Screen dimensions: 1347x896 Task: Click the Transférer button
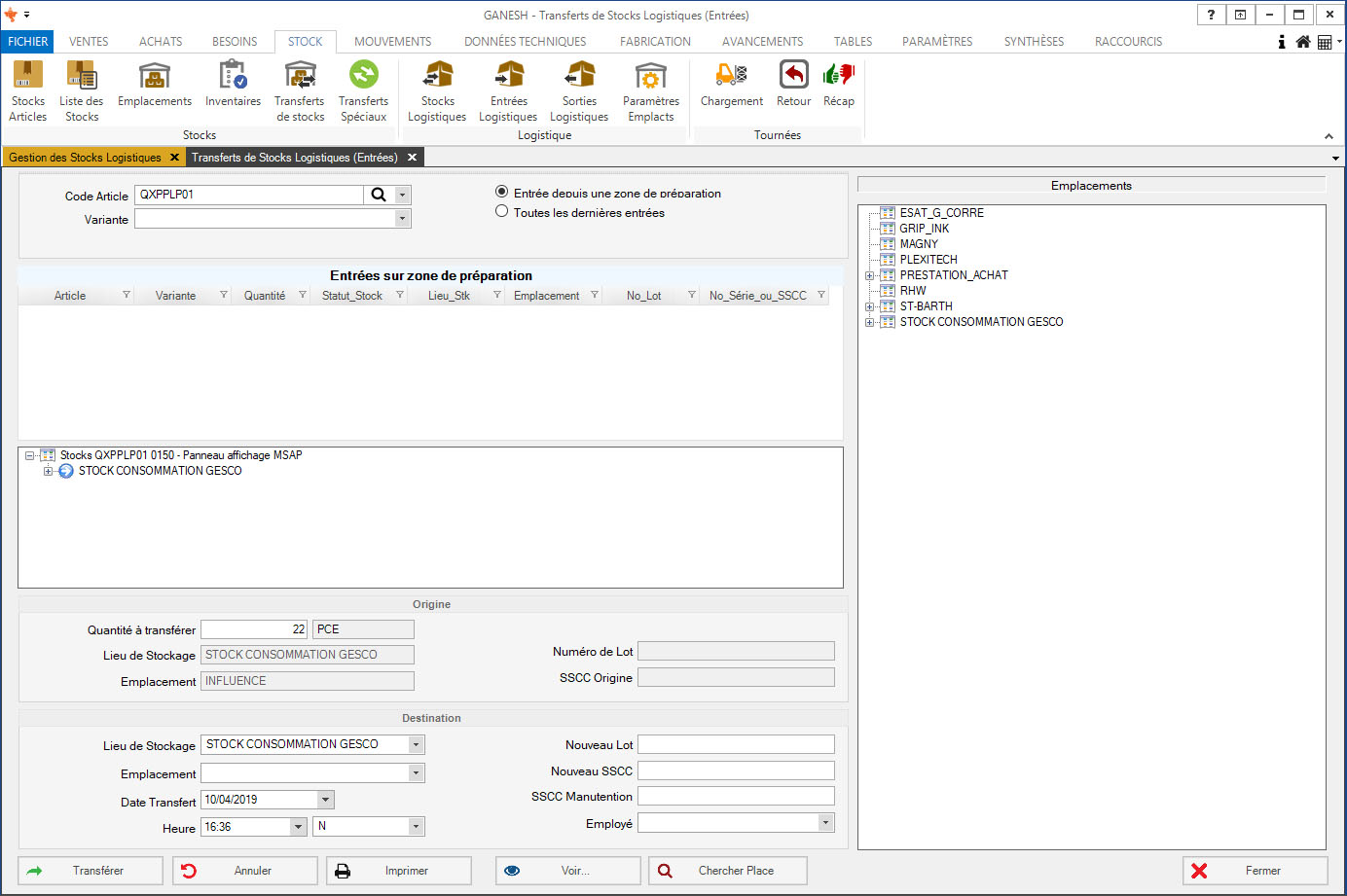coord(91,871)
